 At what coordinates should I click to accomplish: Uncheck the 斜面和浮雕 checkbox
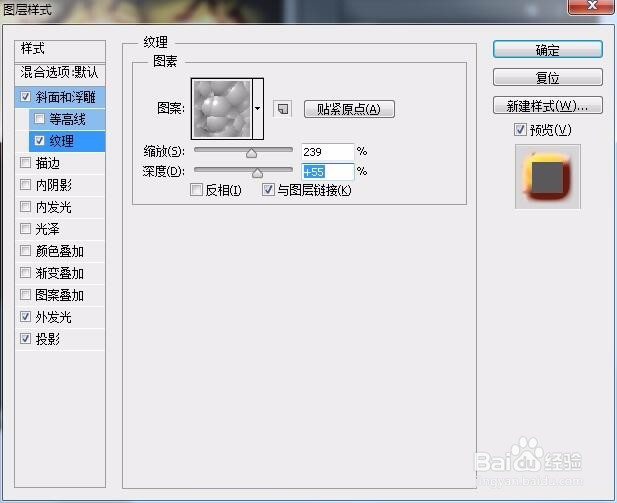click(x=25, y=96)
